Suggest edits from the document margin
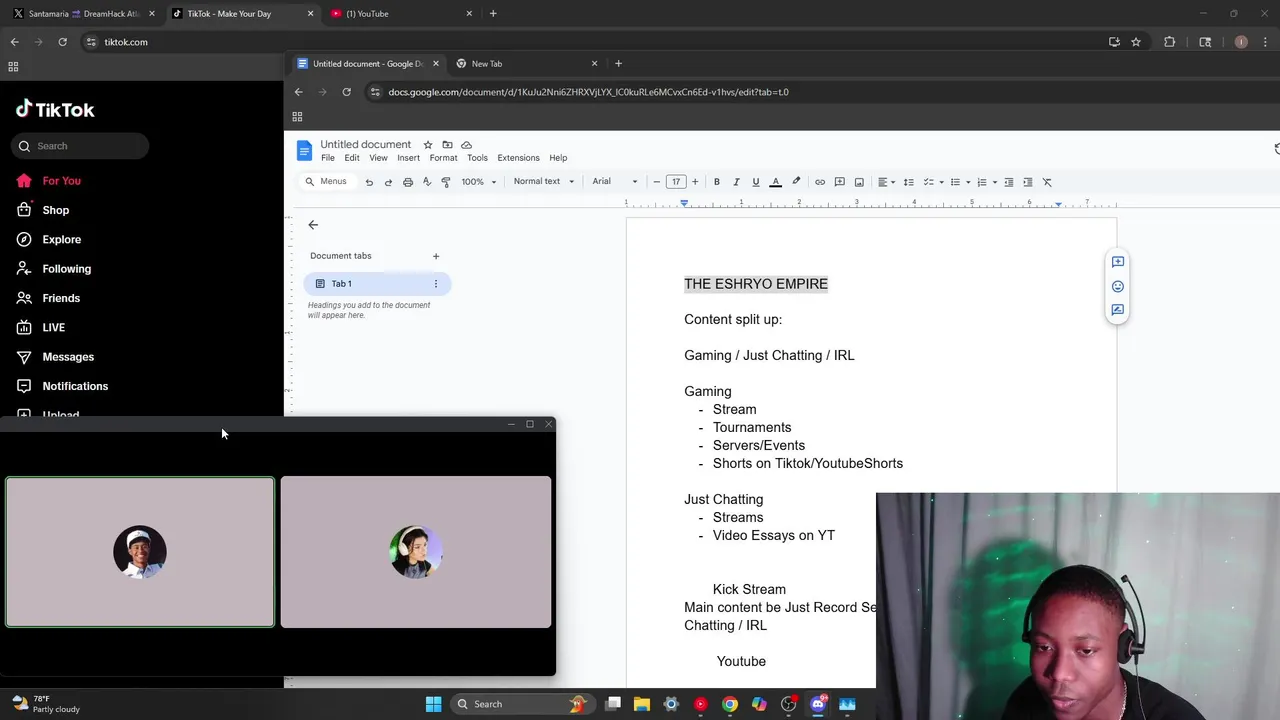The width and height of the screenshot is (1280, 720). pyautogui.click(x=1118, y=310)
